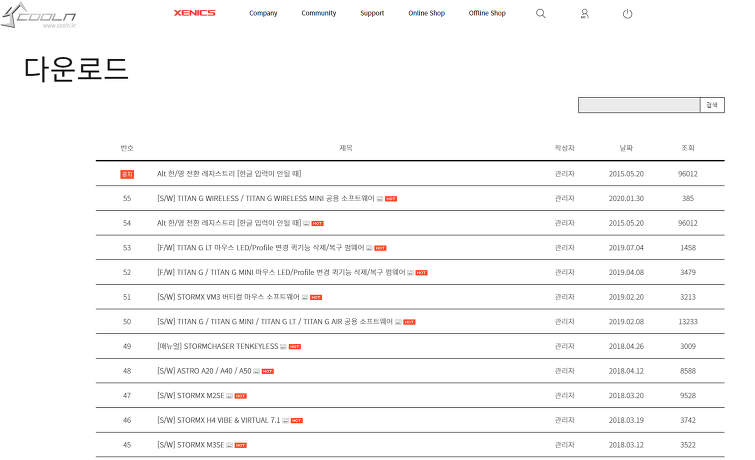The image size is (755, 460).
Task: Open the Company menu
Action: (263, 13)
